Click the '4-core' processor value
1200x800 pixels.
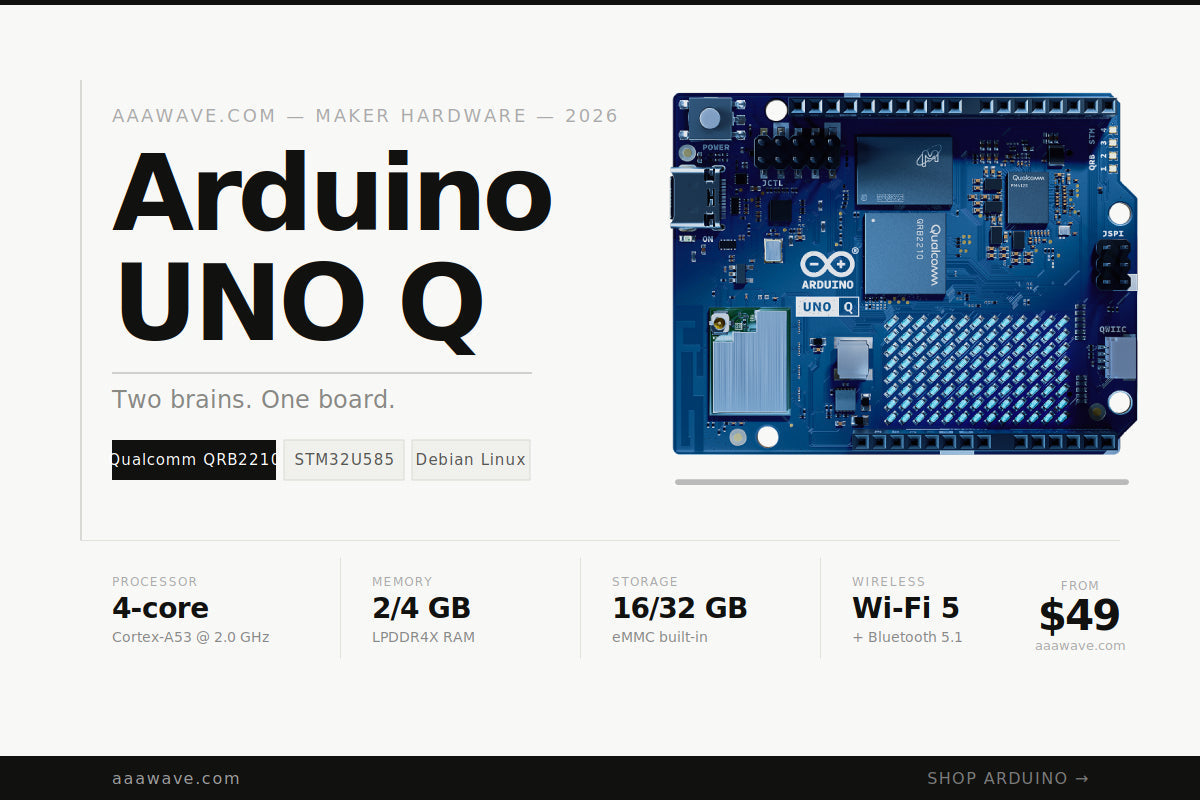pyautogui.click(x=160, y=608)
